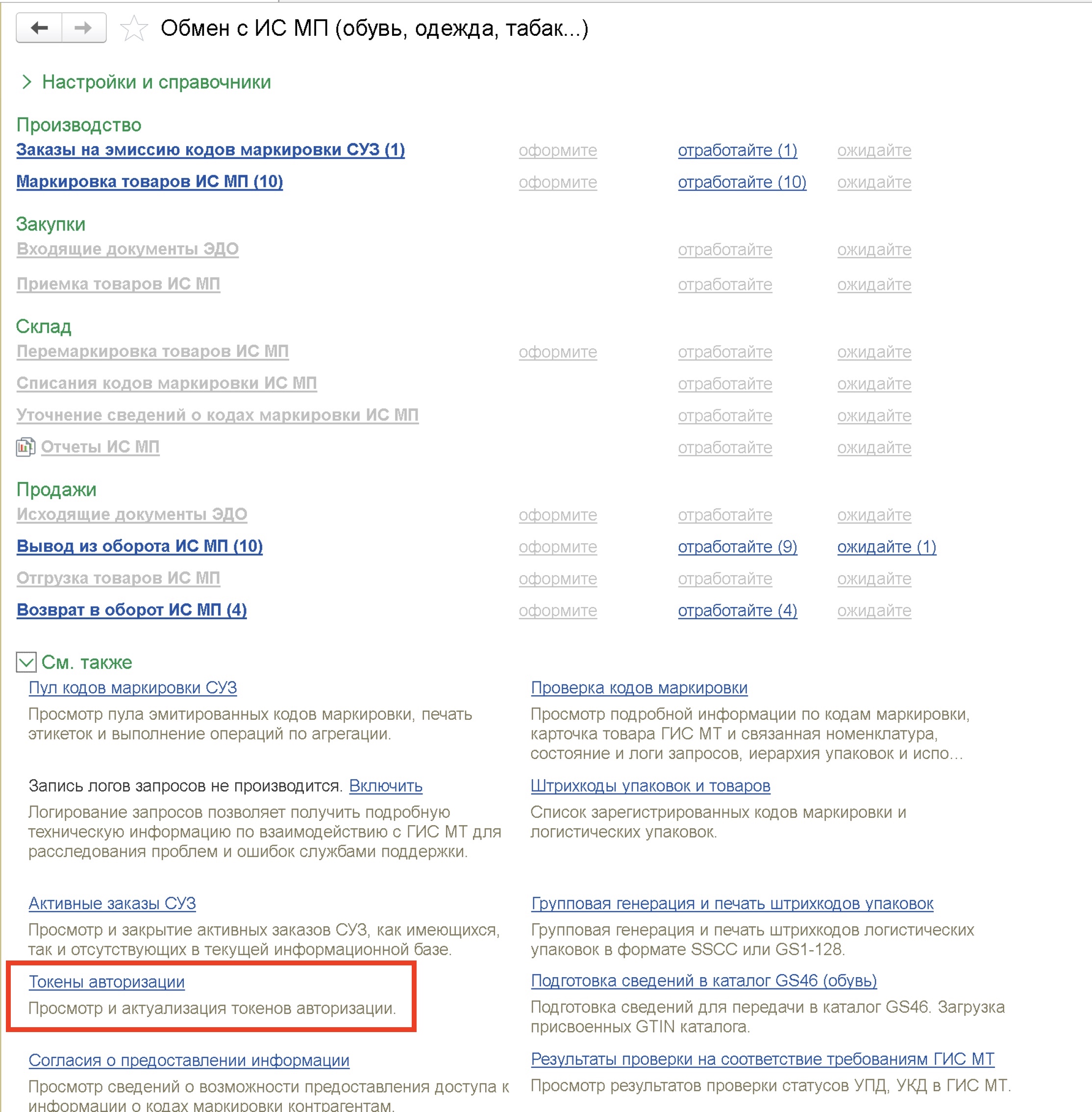This screenshot has height=1112, width=1092.
Task: Click оформите in Возврат в оборот row
Action: click(558, 610)
